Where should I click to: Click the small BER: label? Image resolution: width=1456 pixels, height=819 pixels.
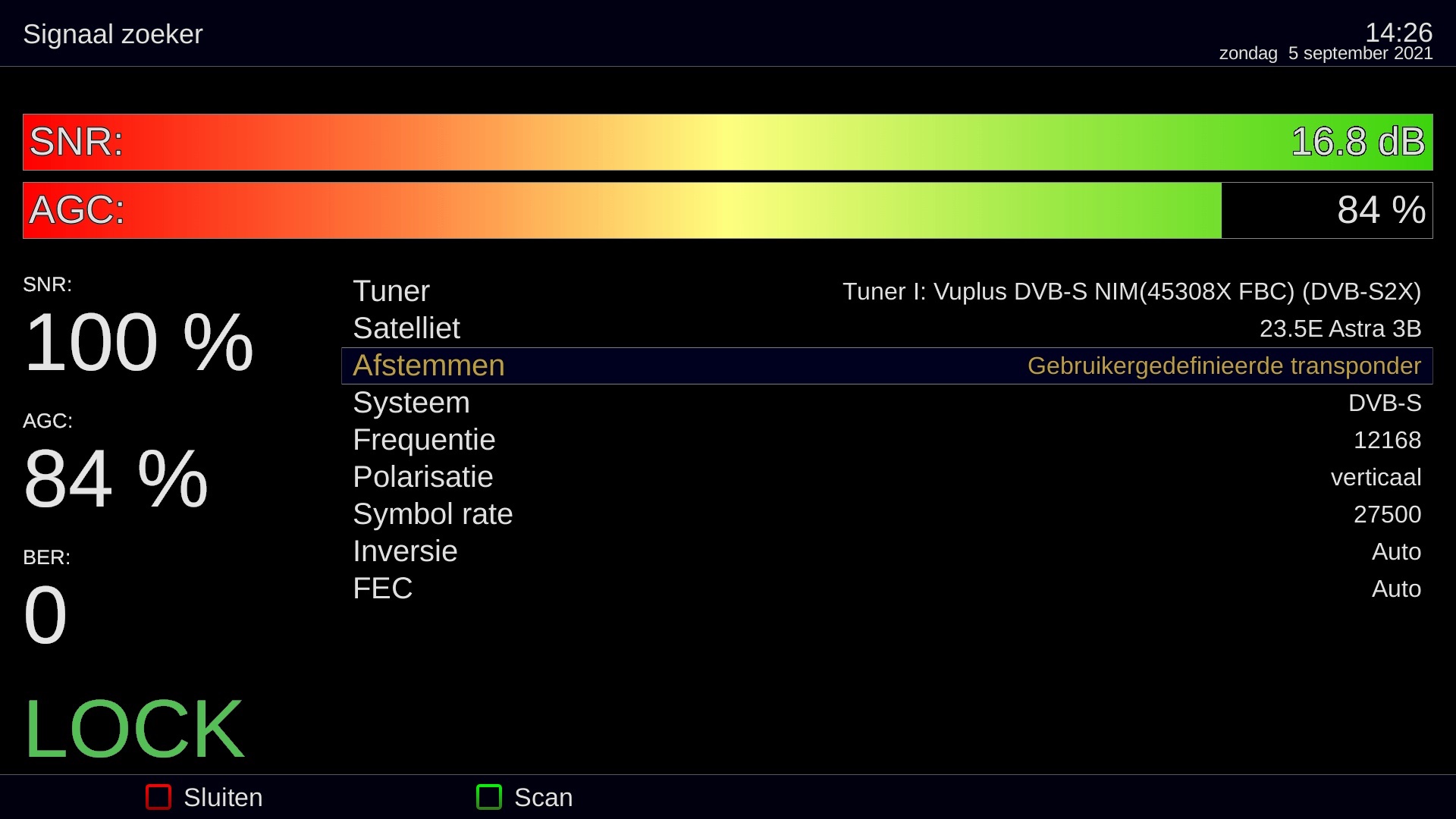pos(46,557)
